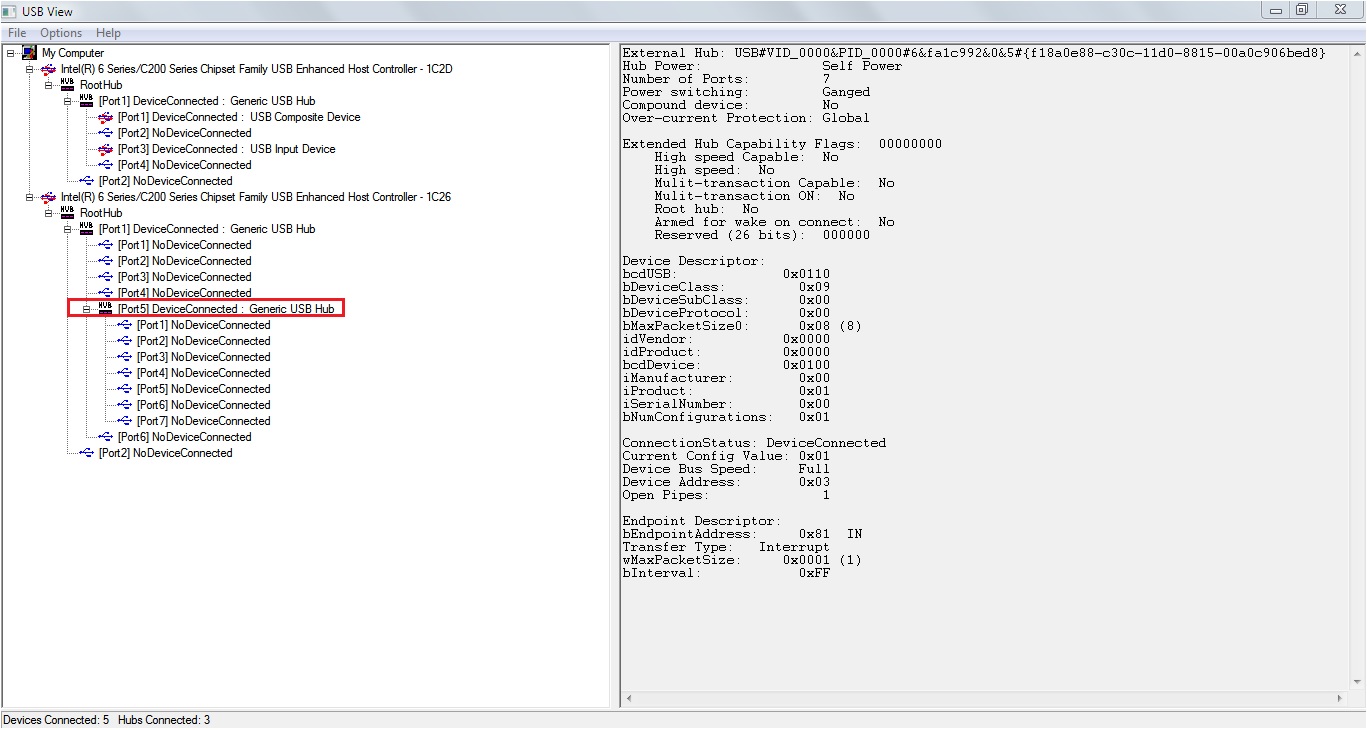
Task: Collapse the RootHub node under the 1C26 controller
Action: coord(46,213)
